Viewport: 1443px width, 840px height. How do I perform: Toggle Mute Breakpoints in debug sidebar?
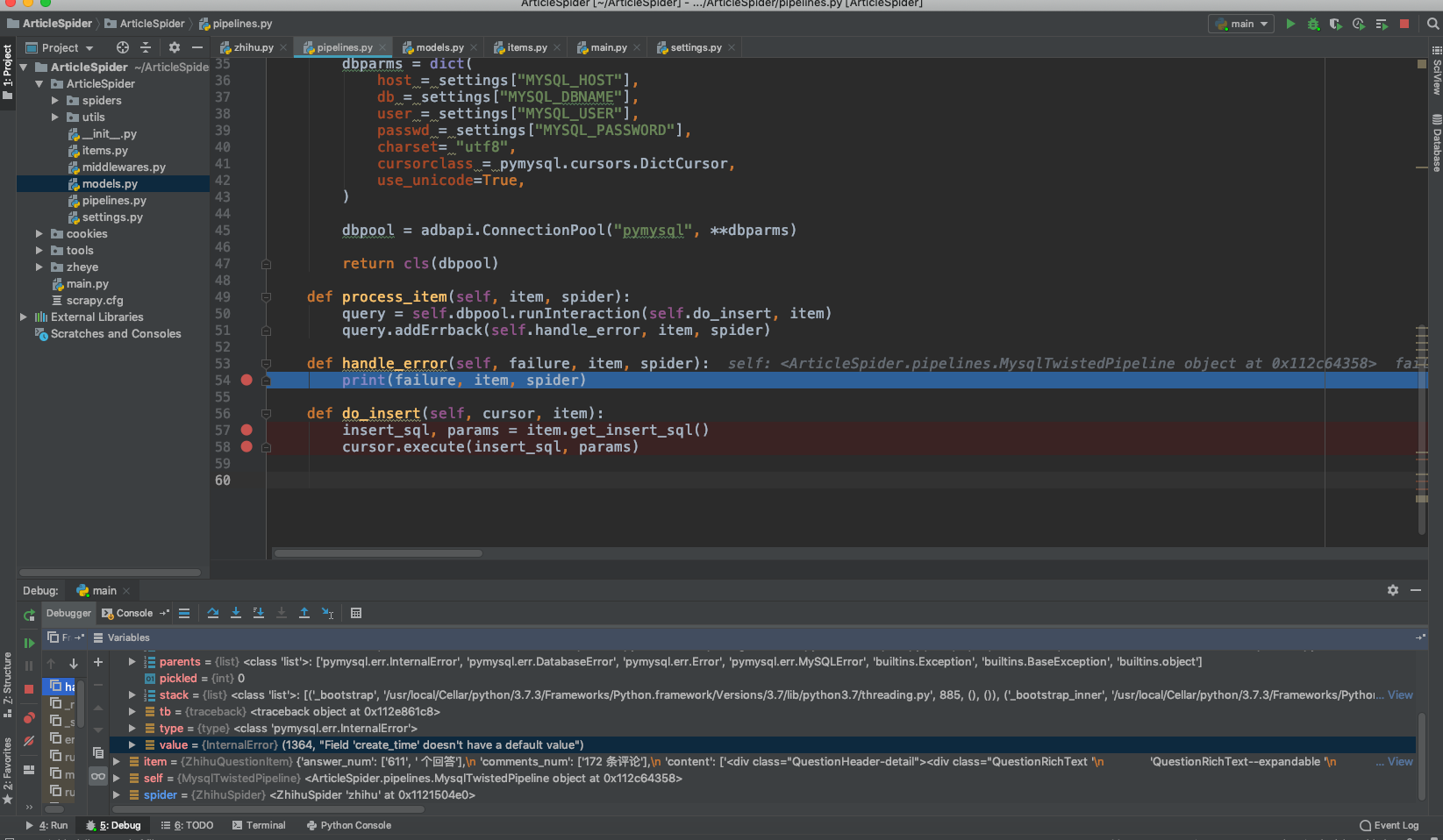(x=29, y=741)
